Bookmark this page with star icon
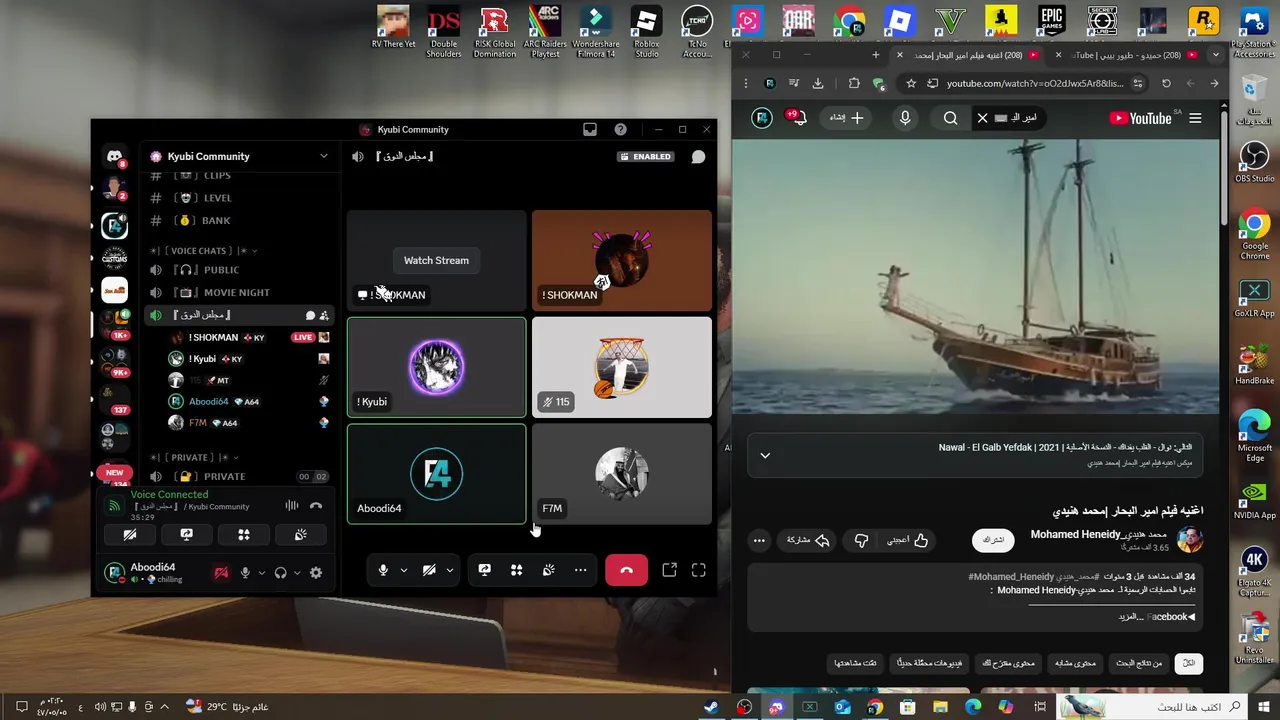The height and width of the screenshot is (720, 1280). point(911,84)
